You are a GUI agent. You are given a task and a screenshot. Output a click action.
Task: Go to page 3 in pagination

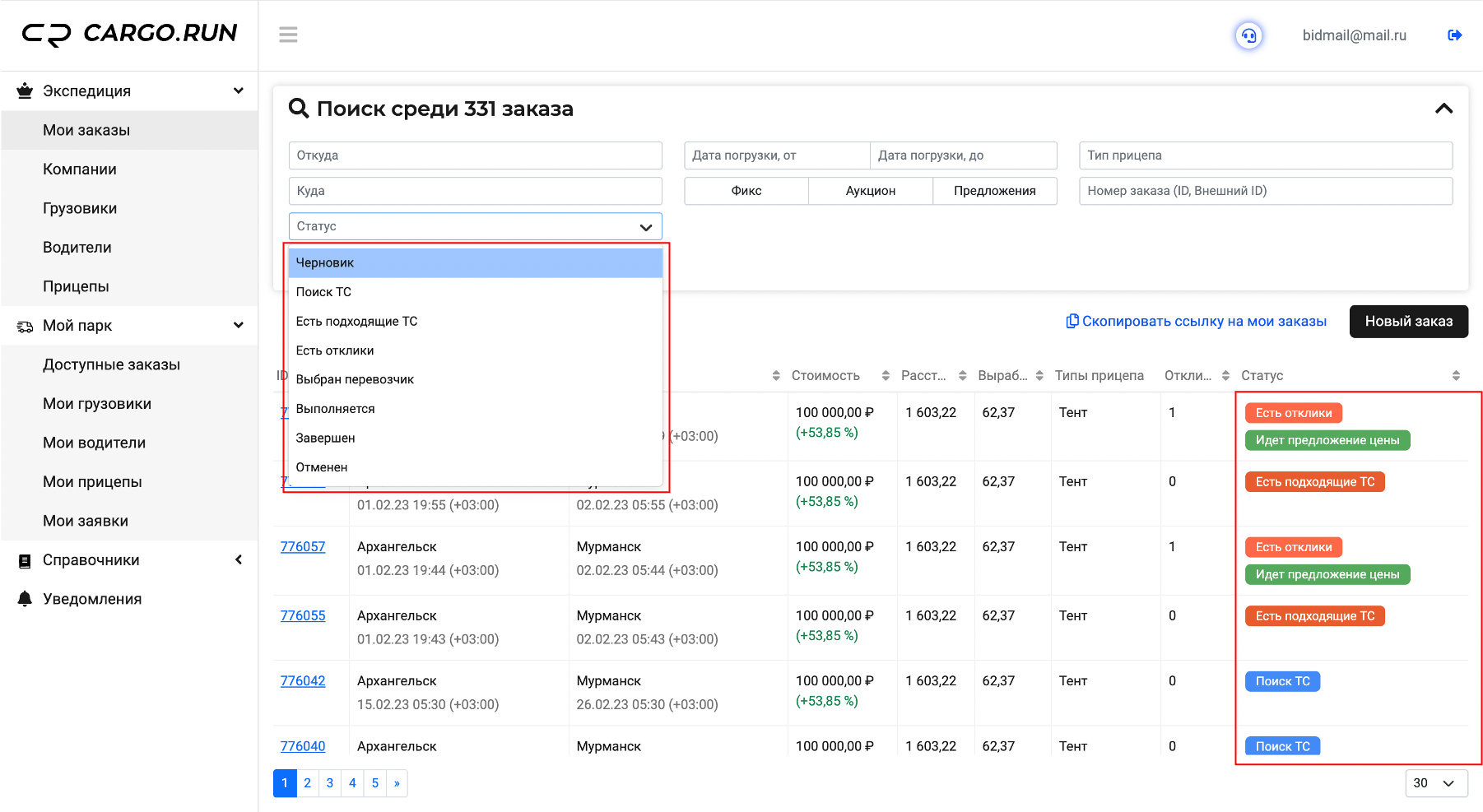[x=330, y=783]
